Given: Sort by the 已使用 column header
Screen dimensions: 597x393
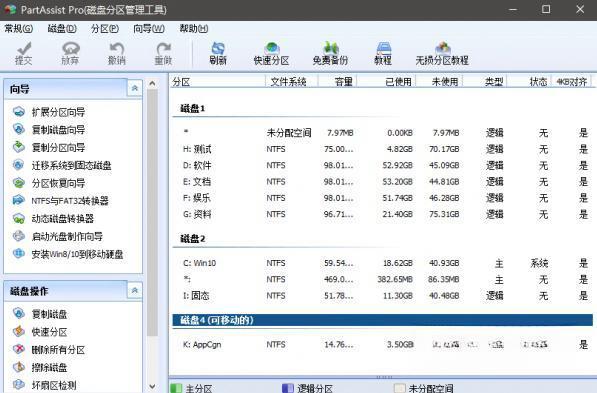Looking at the screenshot, I should click(x=386, y=81).
